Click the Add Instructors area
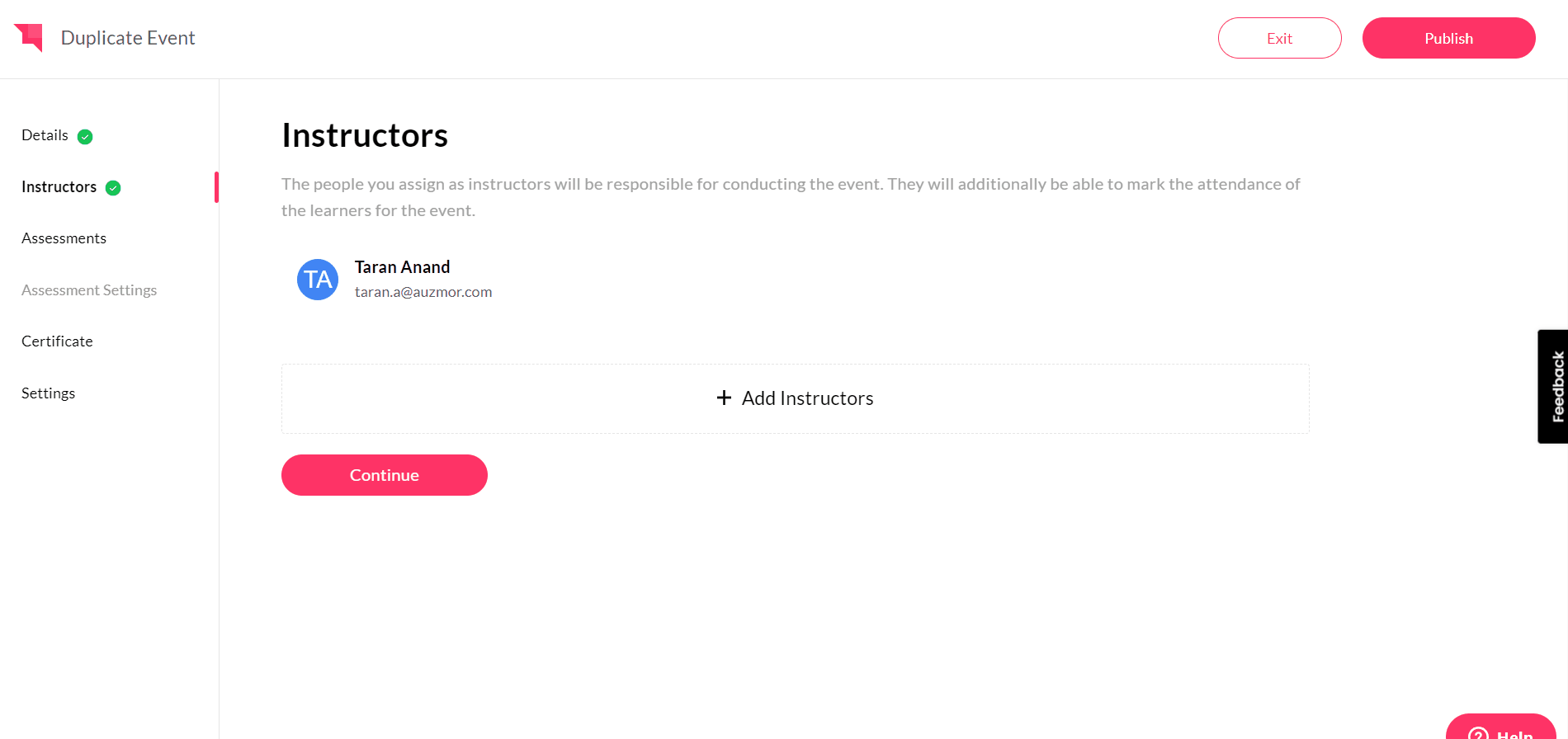This screenshot has height=739, width=1568. click(795, 398)
